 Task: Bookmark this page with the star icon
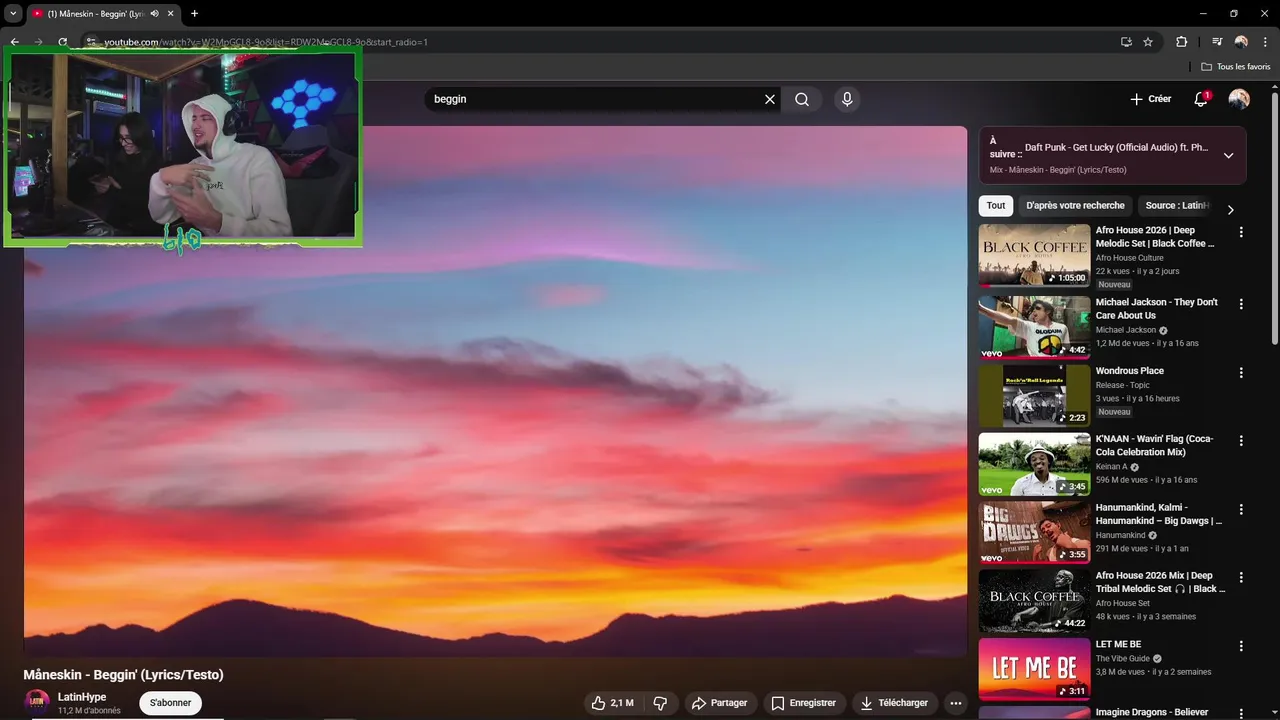point(1148,42)
